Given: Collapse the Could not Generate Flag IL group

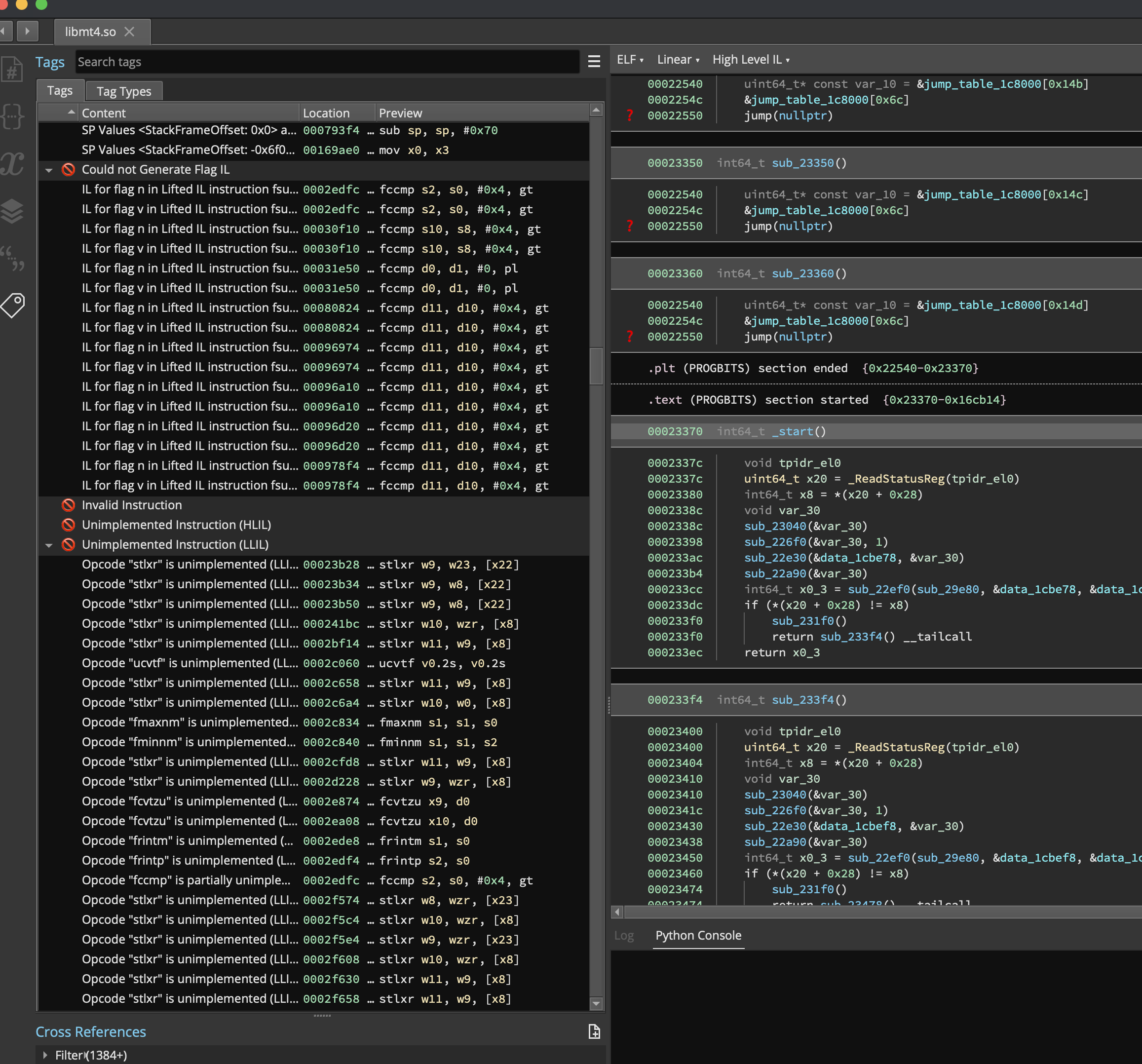Looking at the screenshot, I should [x=49, y=169].
